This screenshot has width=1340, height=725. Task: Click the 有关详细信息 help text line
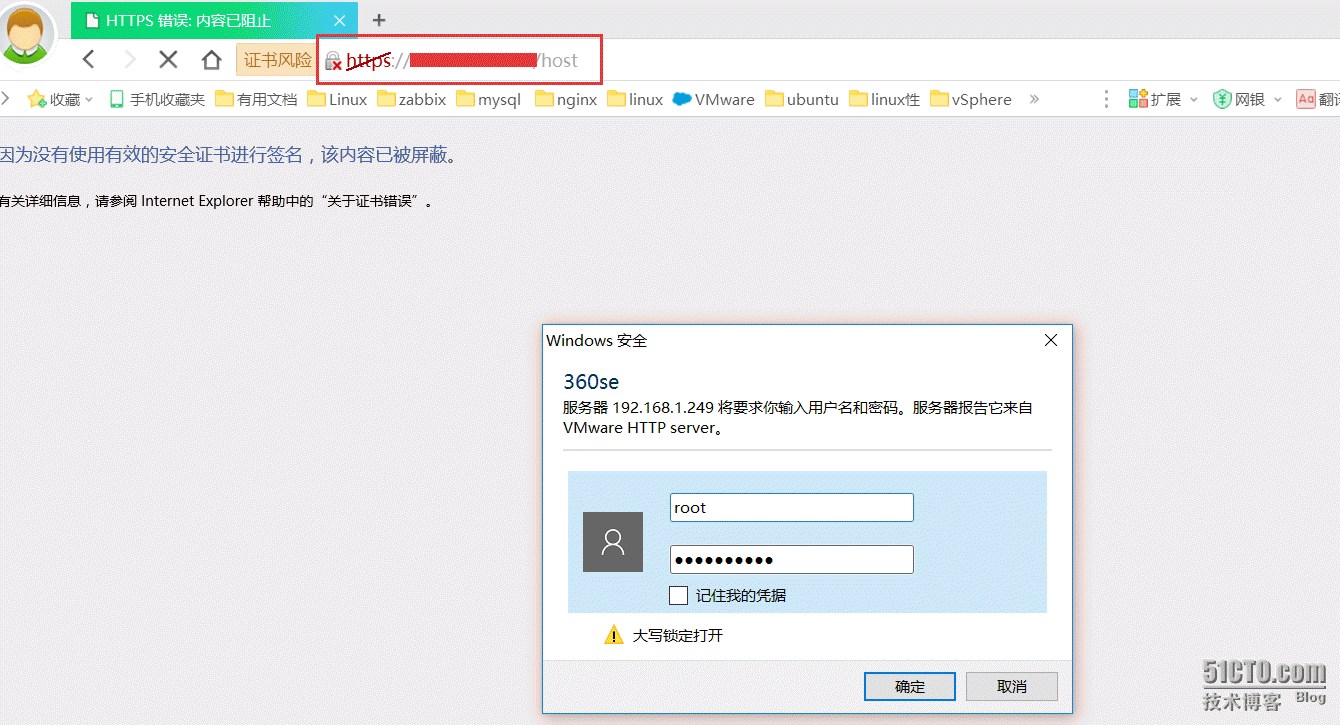(x=216, y=201)
